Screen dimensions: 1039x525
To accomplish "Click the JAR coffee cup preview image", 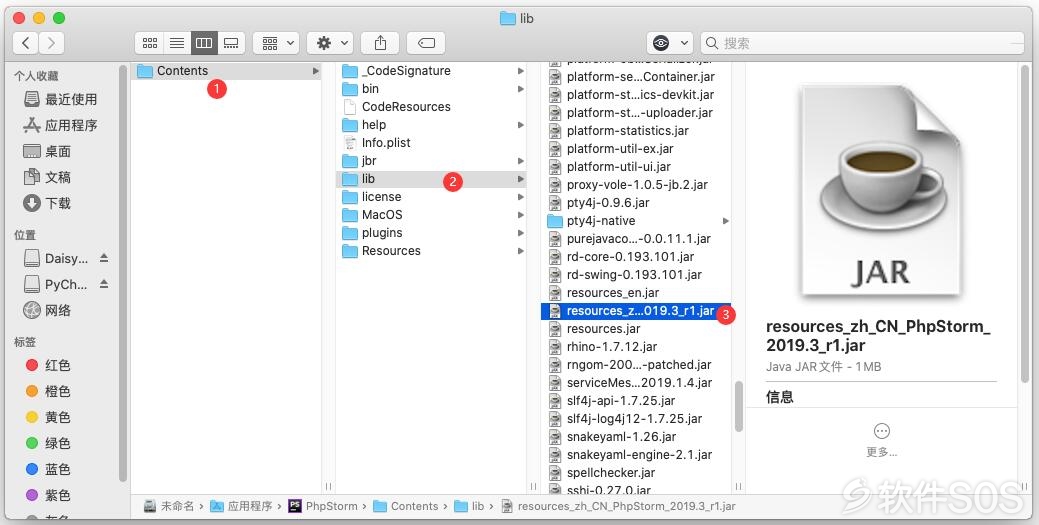I will click(881, 191).
